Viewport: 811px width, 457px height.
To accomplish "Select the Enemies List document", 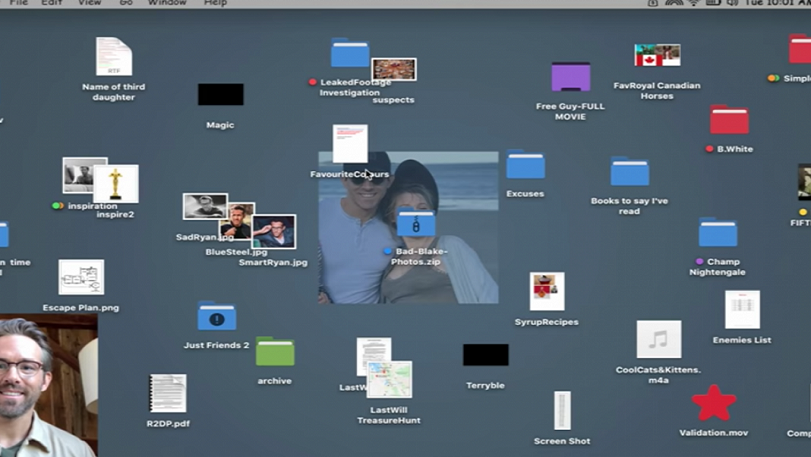I will point(742,310).
